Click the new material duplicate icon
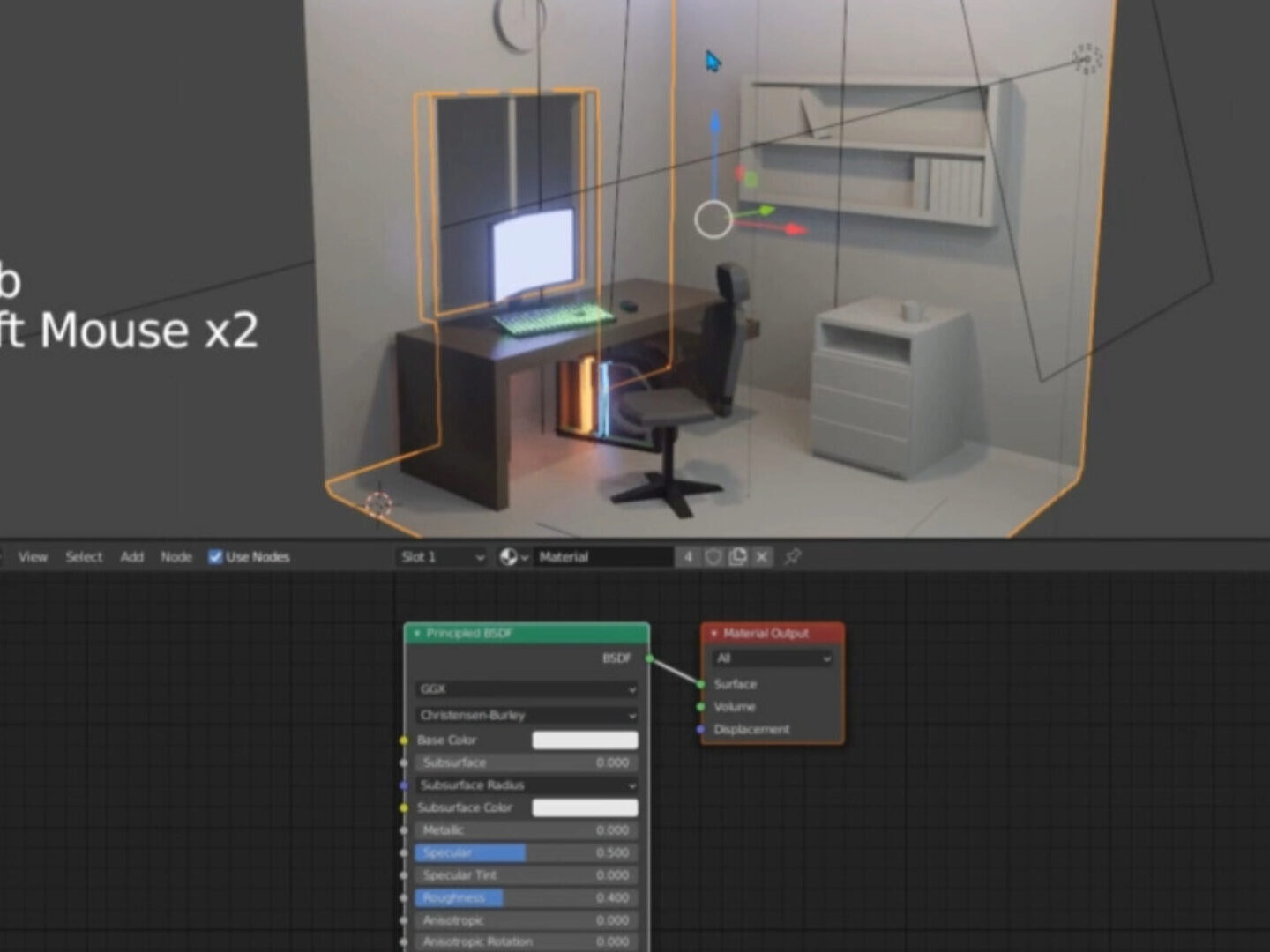This screenshot has height=952, width=1270. [738, 557]
